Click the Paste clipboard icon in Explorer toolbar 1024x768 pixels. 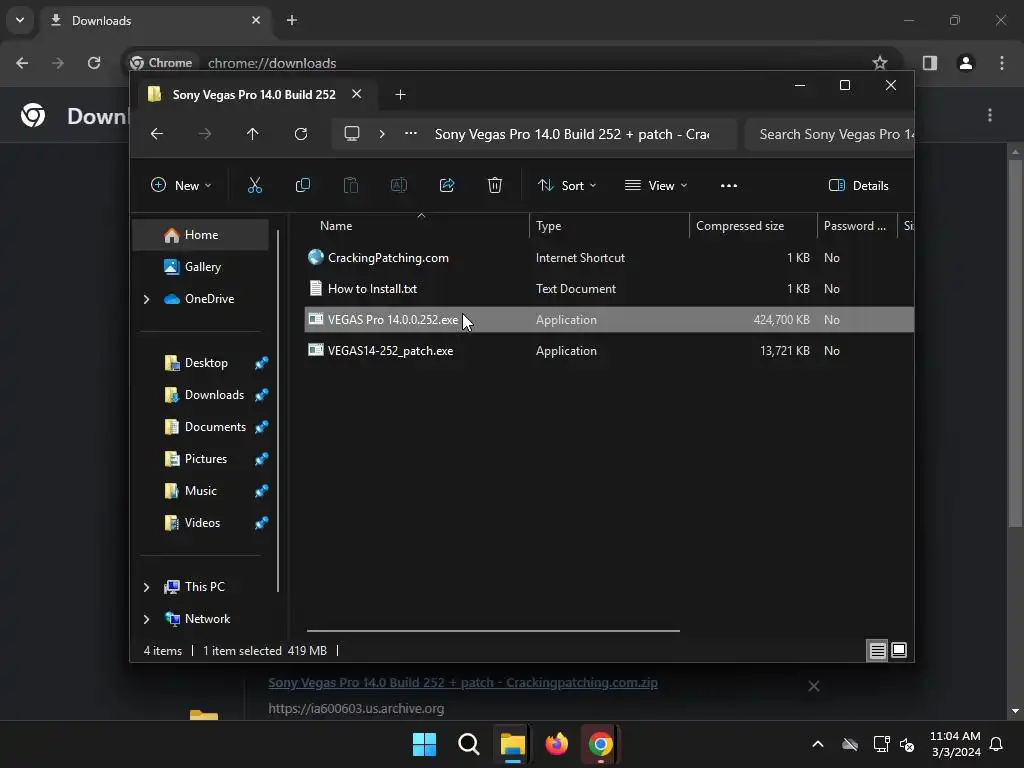[351, 185]
